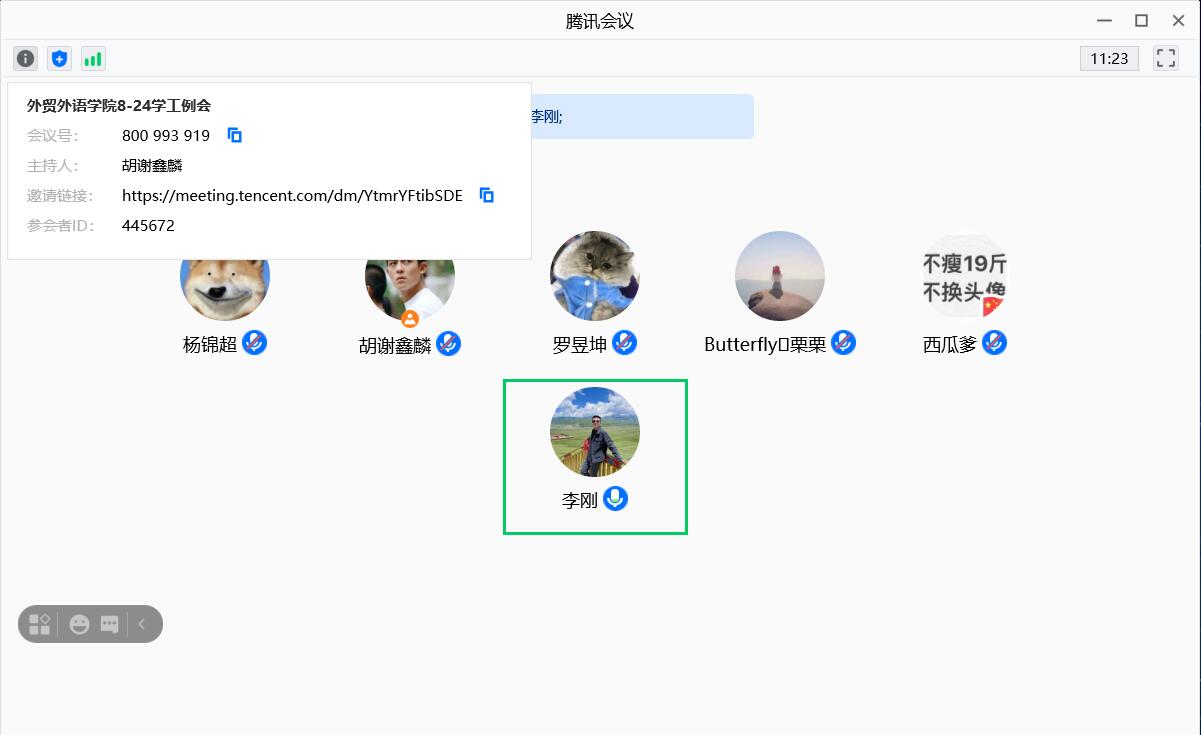Click 罗昱坤's muted microphone icon
Screen dimensions: 1201x735
tap(625, 343)
